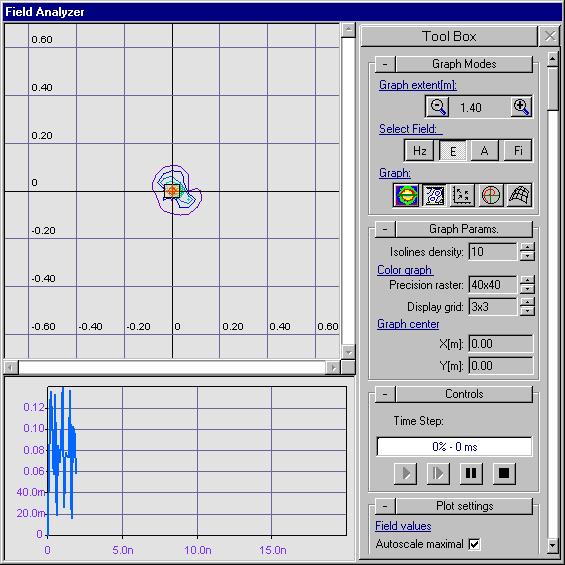Toggle the Hz field selection button
The height and width of the screenshot is (565, 565).
tap(419, 150)
